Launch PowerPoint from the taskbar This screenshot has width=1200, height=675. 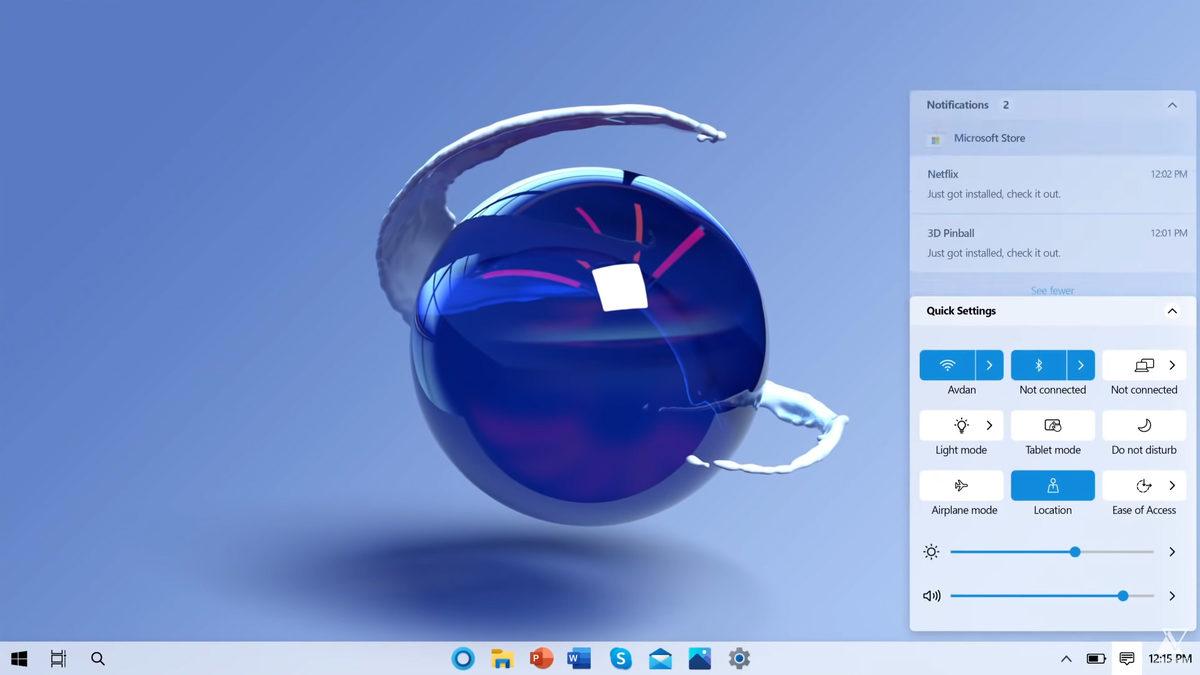[x=540, y=659]
